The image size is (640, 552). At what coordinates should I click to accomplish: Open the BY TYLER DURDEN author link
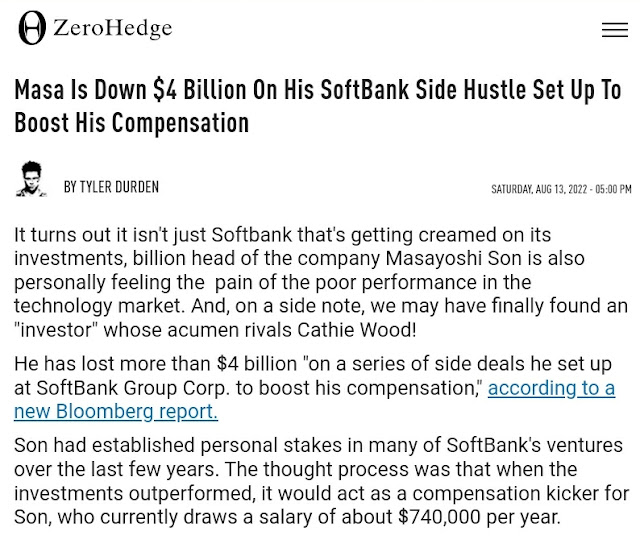pos(111,187)
